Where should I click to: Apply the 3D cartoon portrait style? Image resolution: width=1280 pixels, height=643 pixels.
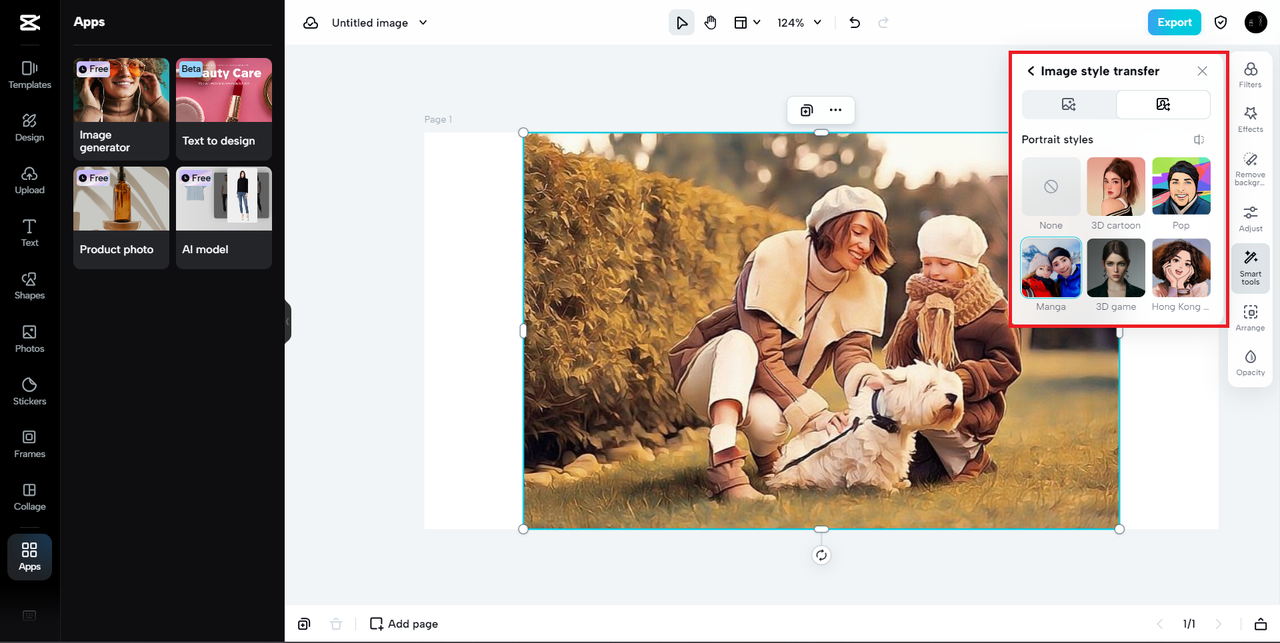1116,187
